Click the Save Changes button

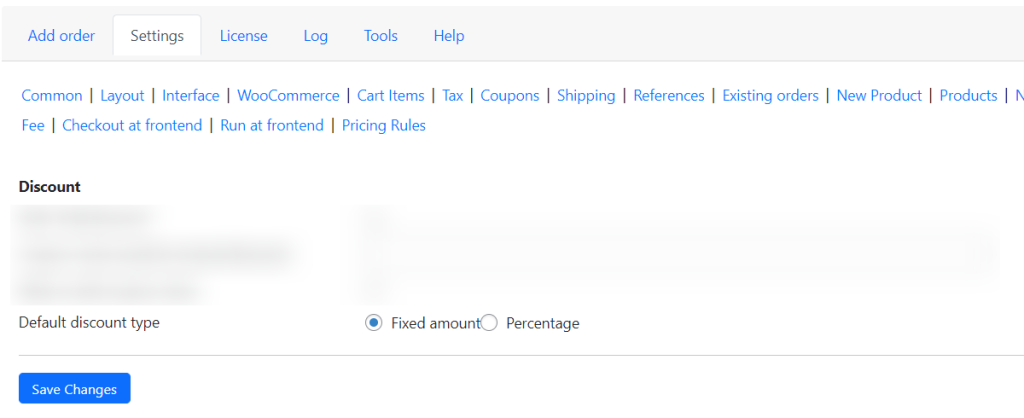pos(74,389)
